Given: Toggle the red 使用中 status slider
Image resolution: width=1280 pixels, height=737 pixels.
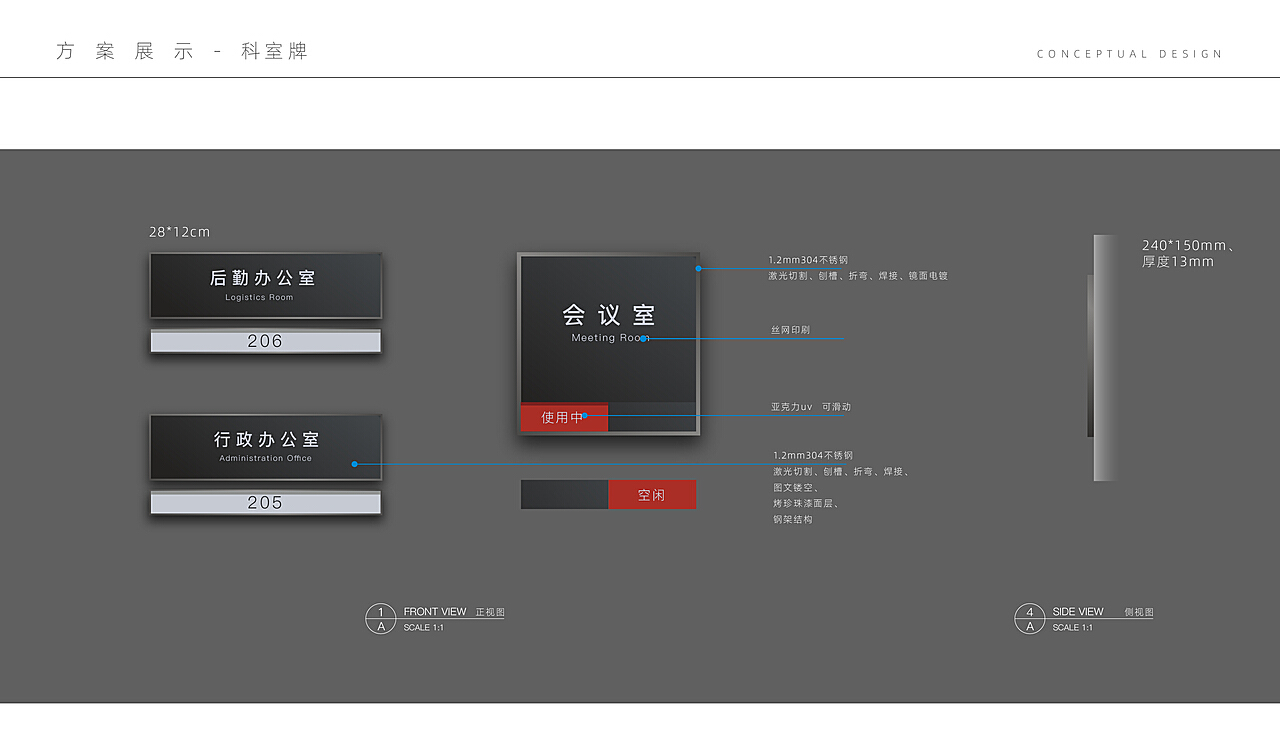Looking at the screenshot, I should tap(563, 418).
